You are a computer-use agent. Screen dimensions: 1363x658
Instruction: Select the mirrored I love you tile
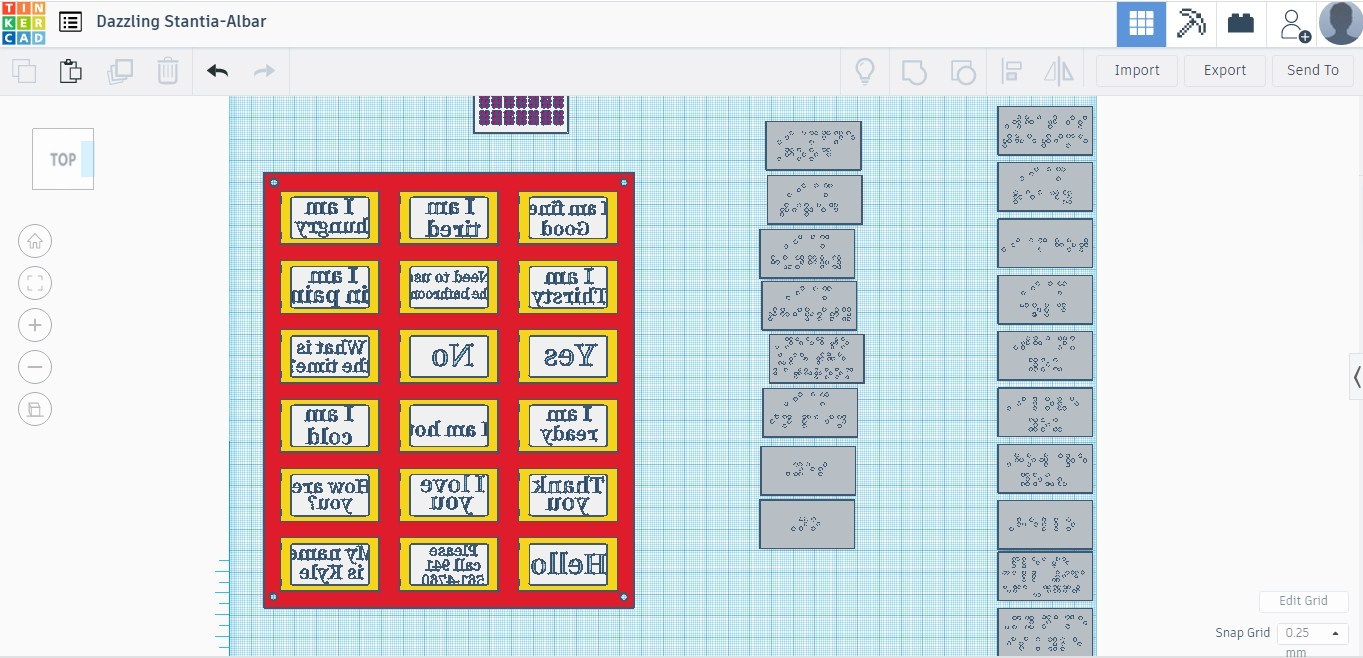click(448, 494)
